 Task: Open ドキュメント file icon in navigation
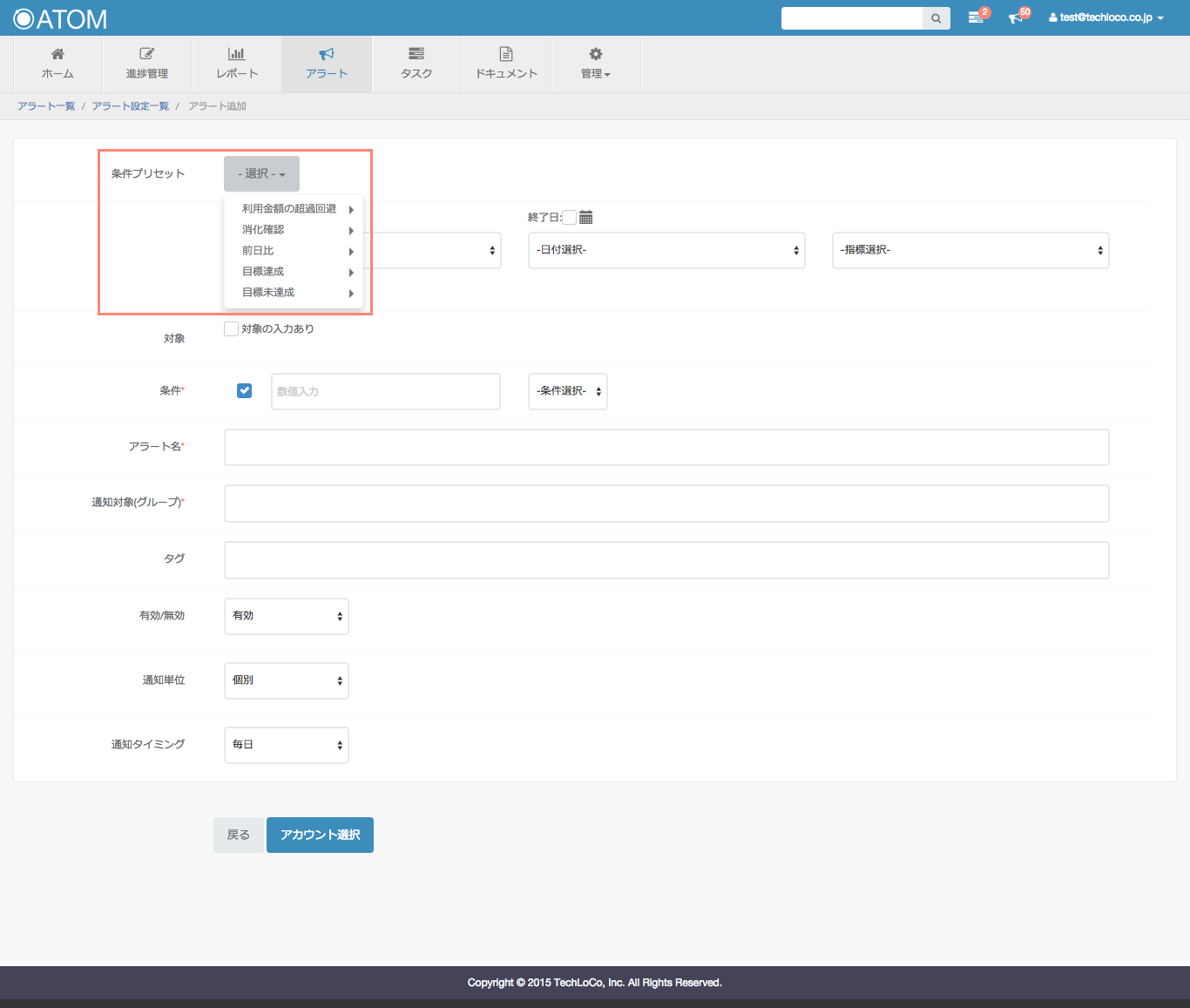point(506,55)
